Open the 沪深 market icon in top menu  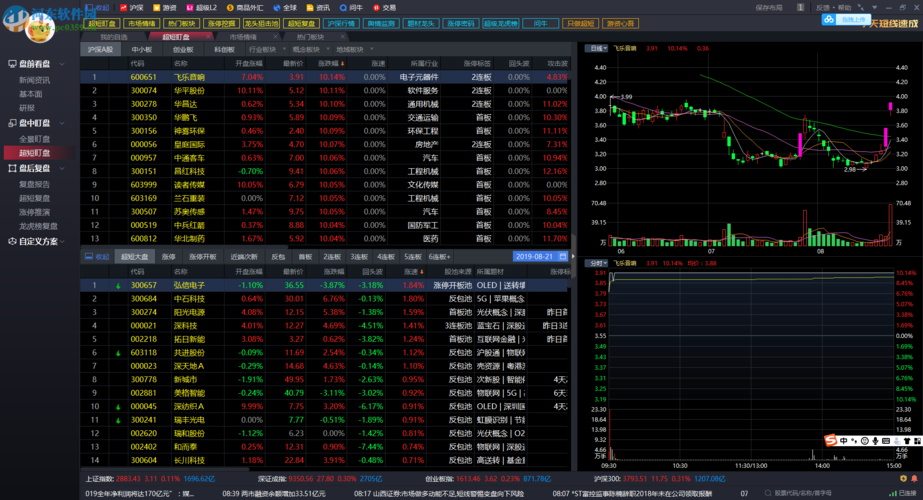point(123,8)
